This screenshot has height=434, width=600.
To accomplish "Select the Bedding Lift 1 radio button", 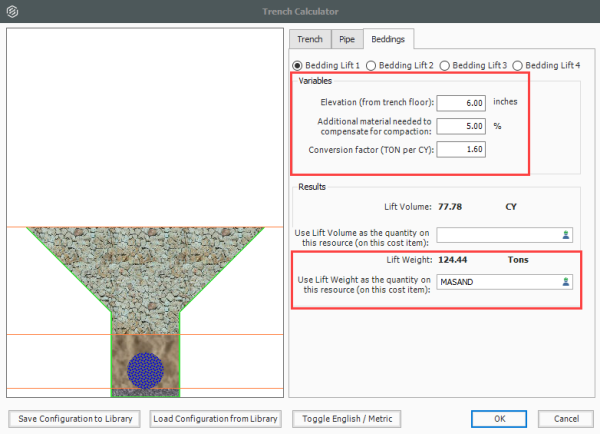I will coord(297,65).
